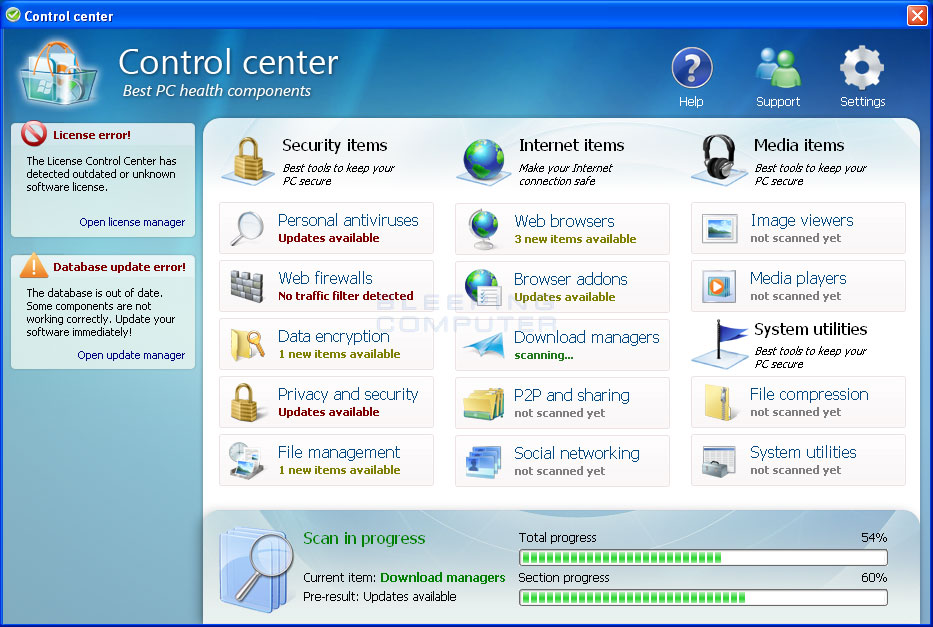Viewport: 933px width, 627px height.
Task: Open the Media players item
Action: [799, 286]
